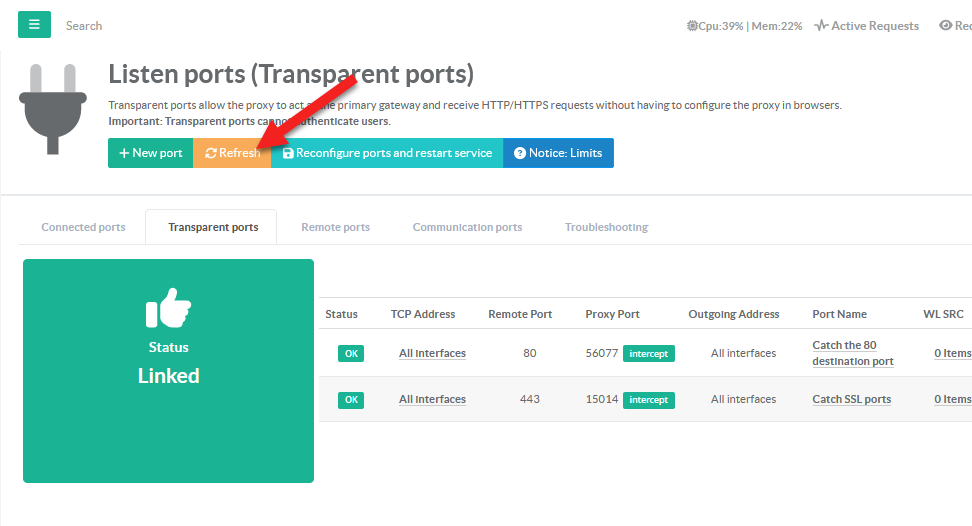Open the hamburger menu button
Screen dimensions: 972x526
point(34,25)
